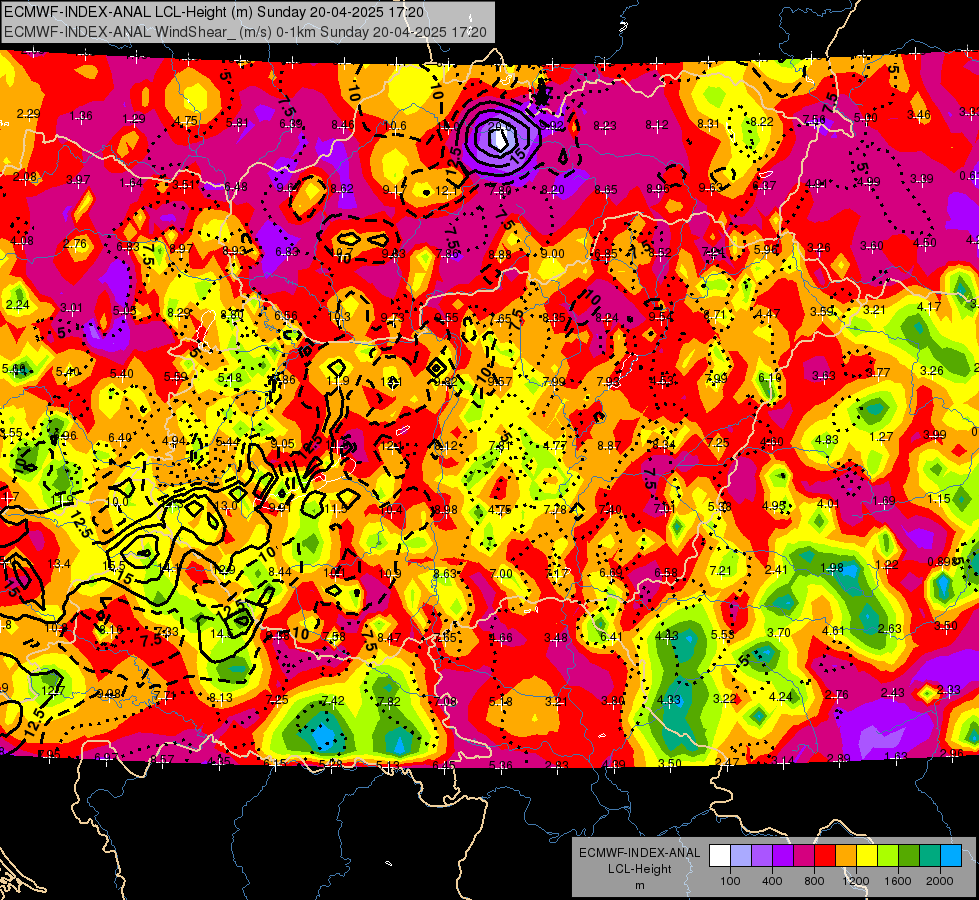
Task: Click the grid value '3.46'
Action: [x=919, y=114]
